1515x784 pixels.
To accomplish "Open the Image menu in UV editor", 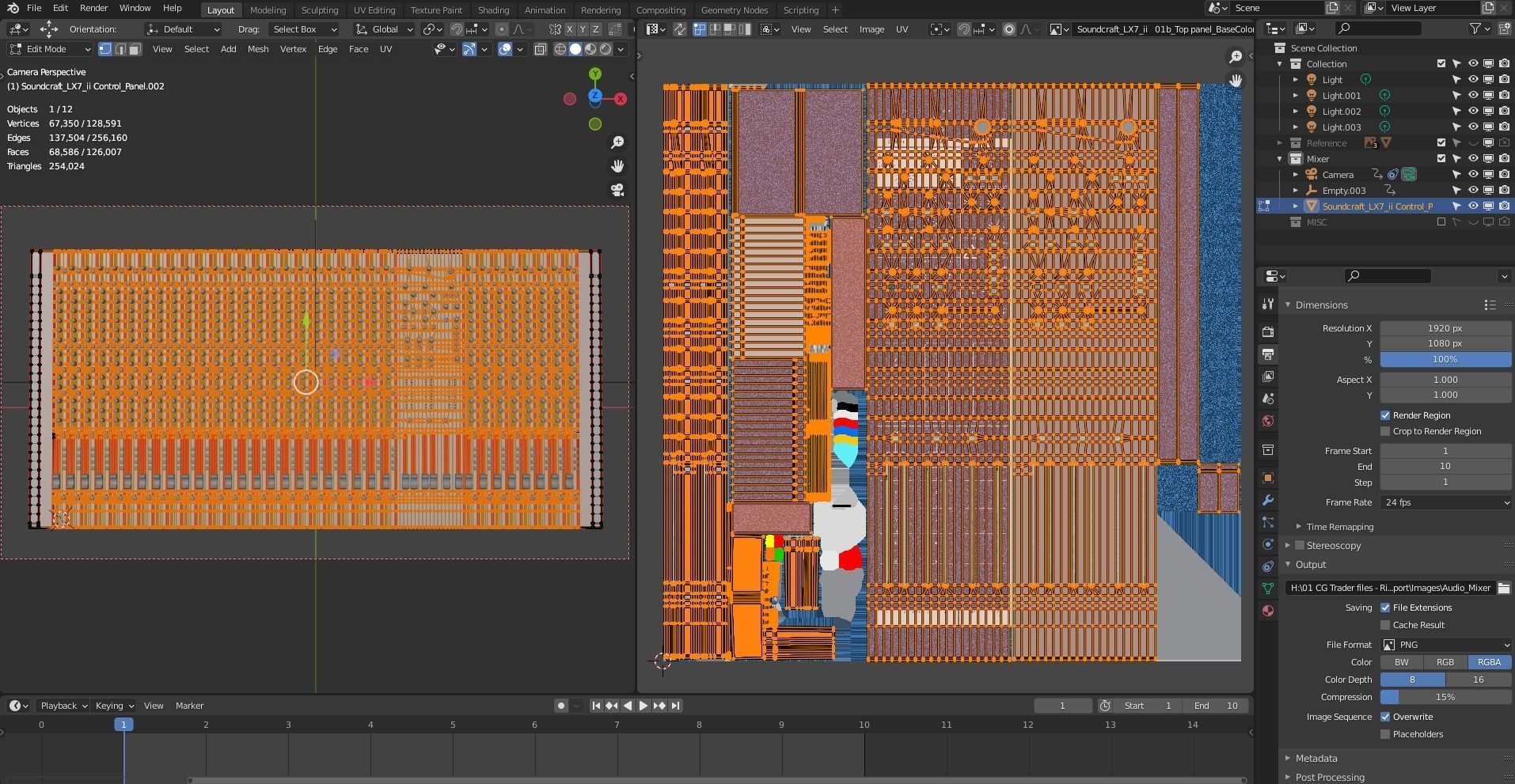I will 871,29.
